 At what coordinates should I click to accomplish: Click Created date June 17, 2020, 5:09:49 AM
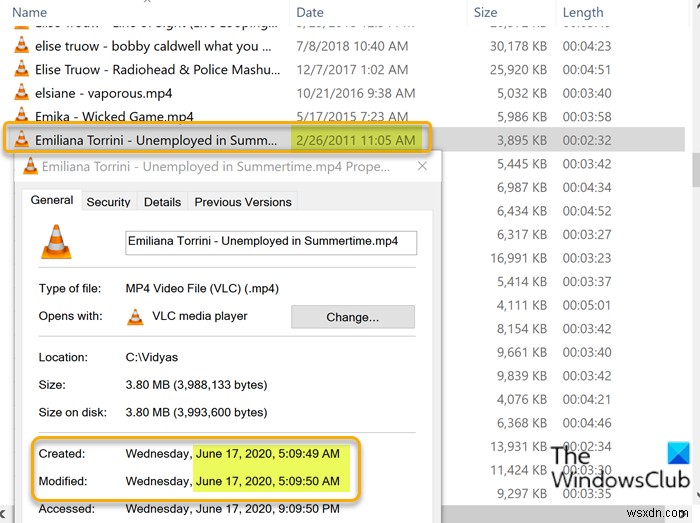pyautogui.click(x=268, y=454)
